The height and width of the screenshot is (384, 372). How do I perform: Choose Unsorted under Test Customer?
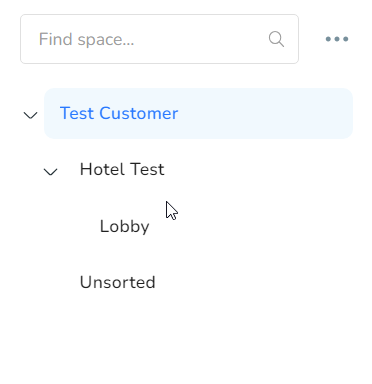click(118, 282)
